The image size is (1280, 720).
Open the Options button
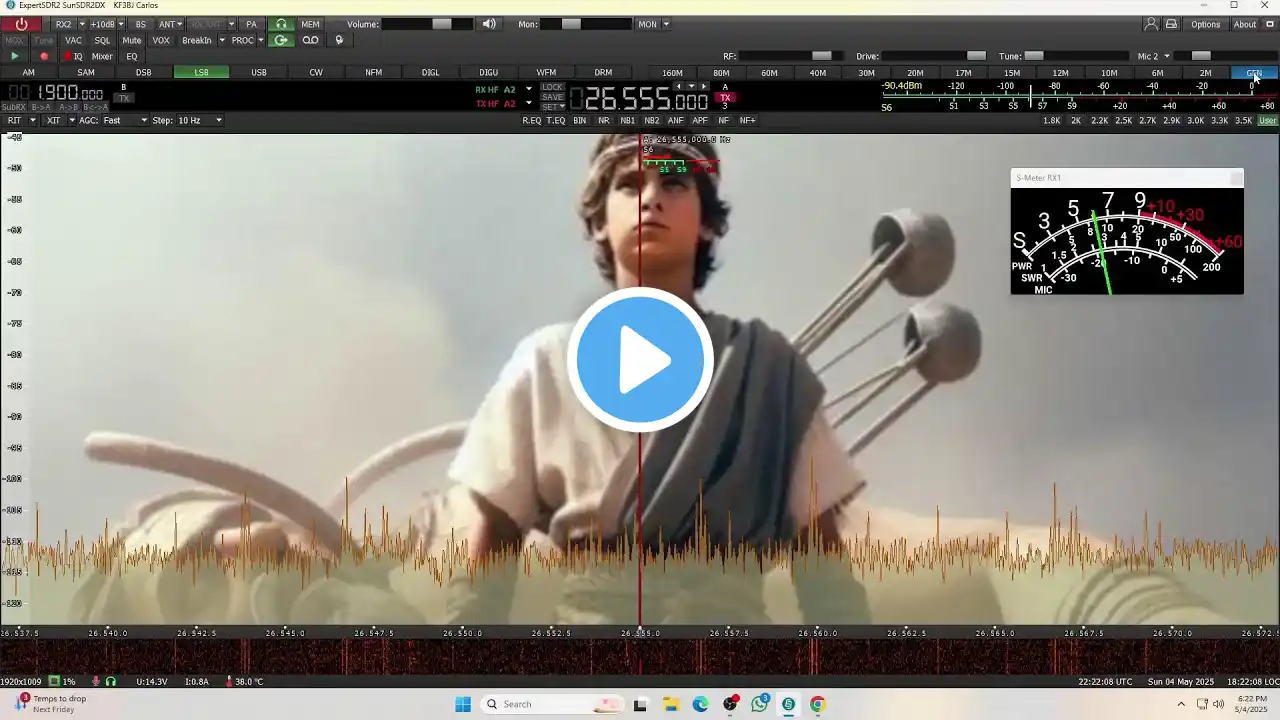[x=1205, y=24]
